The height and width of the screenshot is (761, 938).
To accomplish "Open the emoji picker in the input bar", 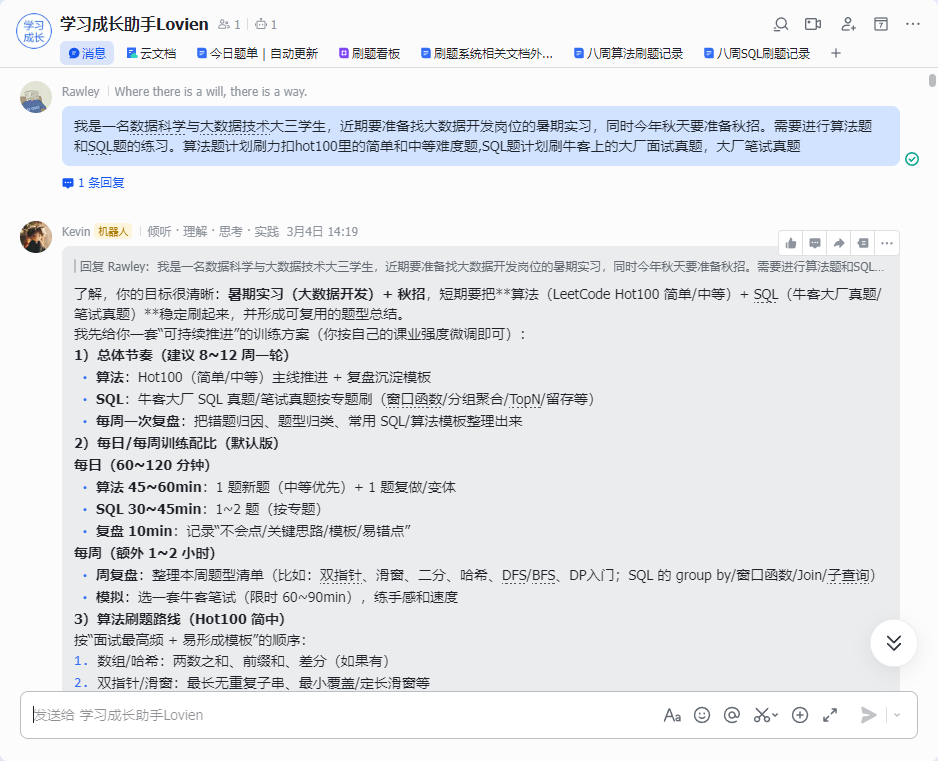I will 702,715.
